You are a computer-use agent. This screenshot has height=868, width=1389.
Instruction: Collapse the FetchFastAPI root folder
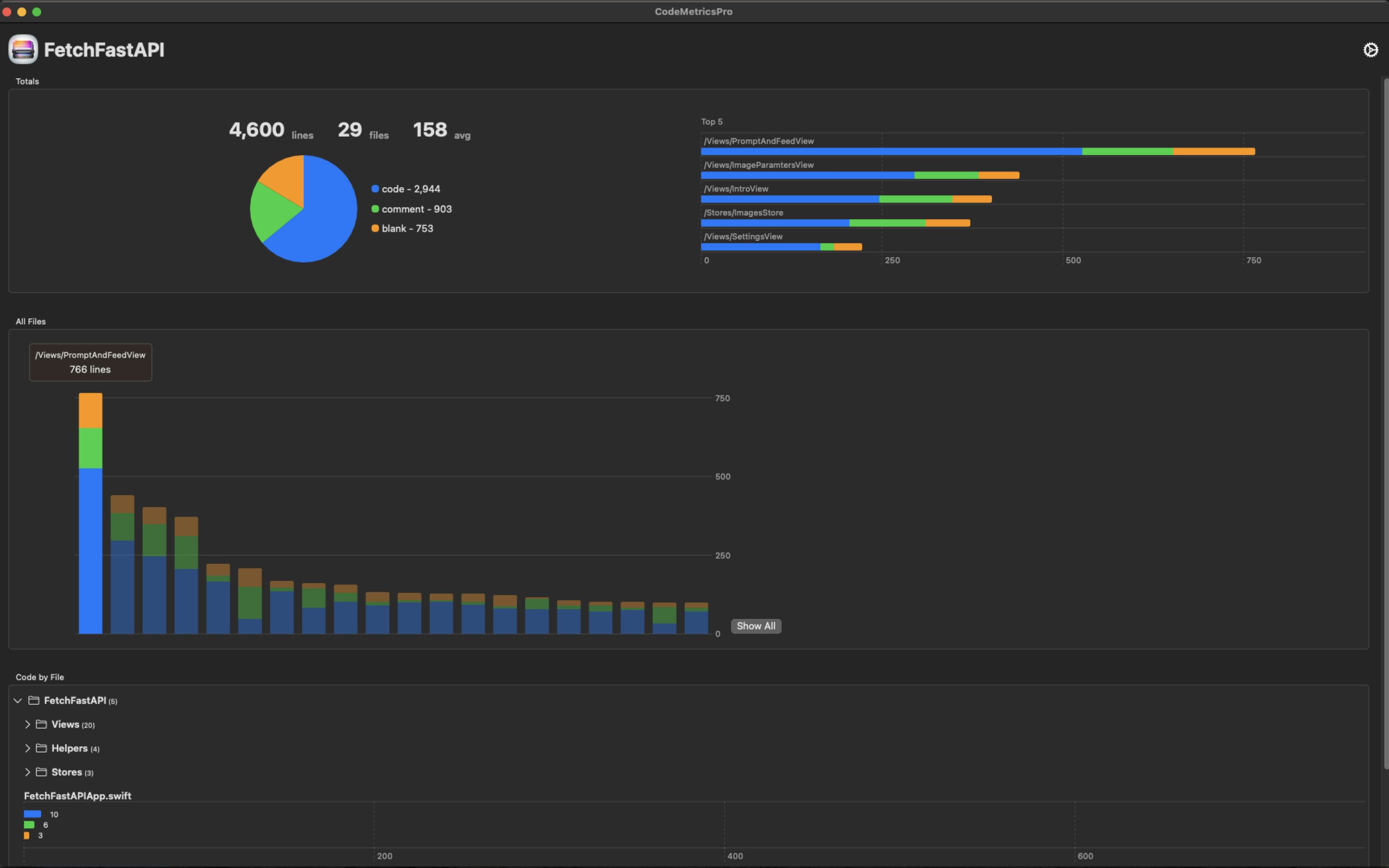point(17,700)
